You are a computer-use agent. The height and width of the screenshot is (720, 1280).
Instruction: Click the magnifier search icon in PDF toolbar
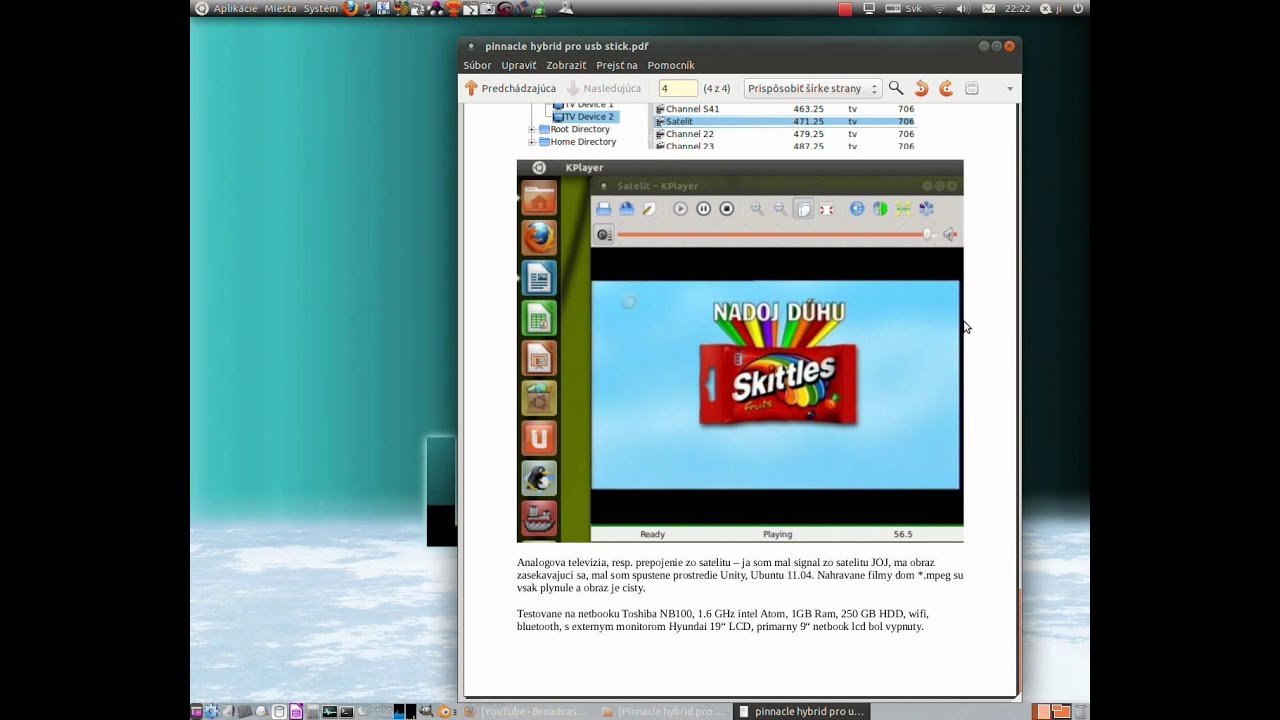click(x=896, y=88)
